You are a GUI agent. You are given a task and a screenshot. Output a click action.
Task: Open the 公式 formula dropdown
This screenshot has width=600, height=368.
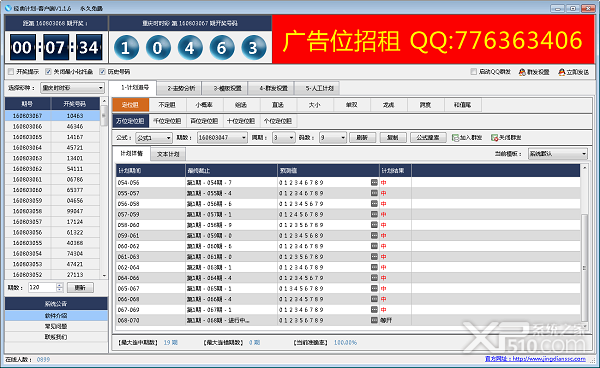(x=154, y=138)
